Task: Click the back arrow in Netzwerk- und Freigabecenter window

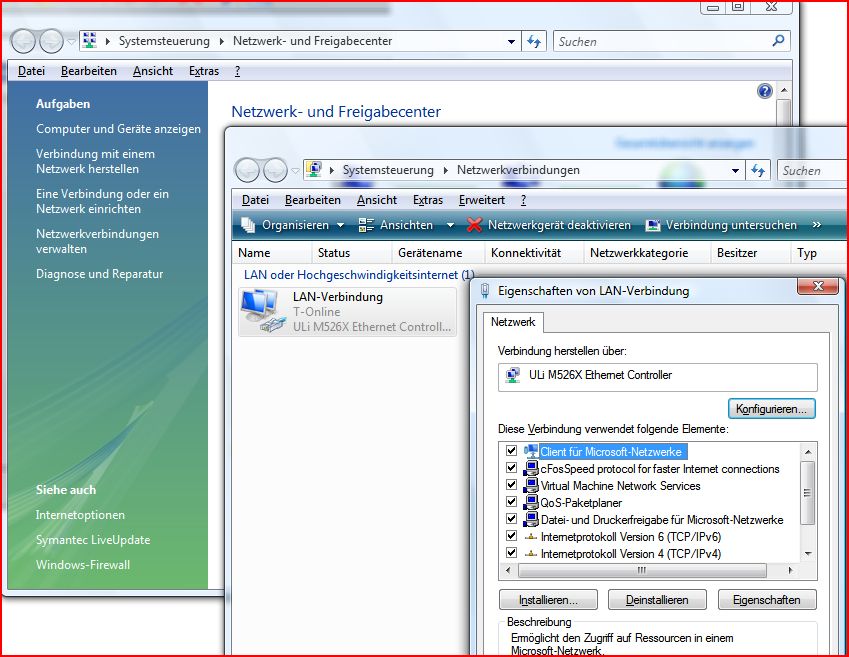Action: [x=23, y=42]
